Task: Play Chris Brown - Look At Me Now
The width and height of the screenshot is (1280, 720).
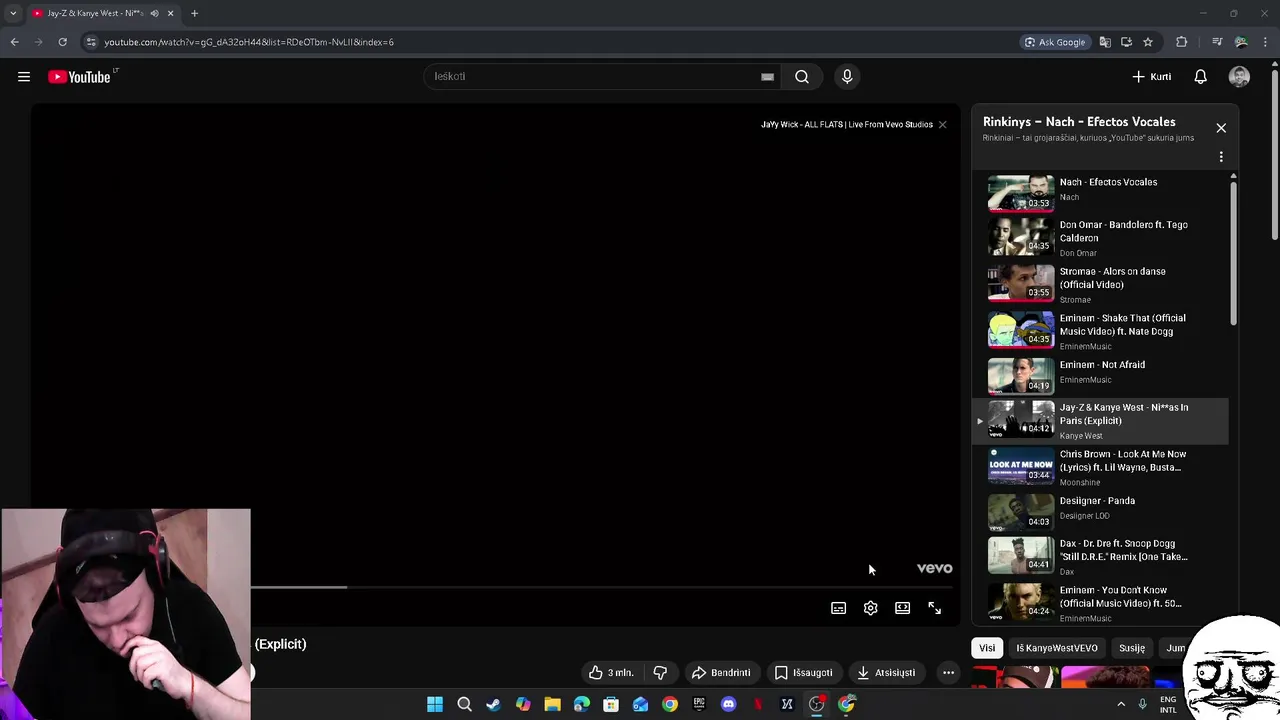Action: 1100,468
